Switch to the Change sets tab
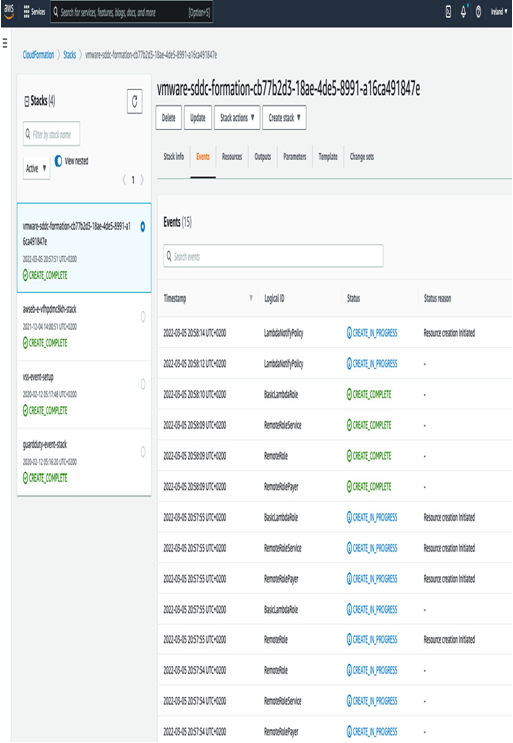The image size is (513, 743). point(361,156)
